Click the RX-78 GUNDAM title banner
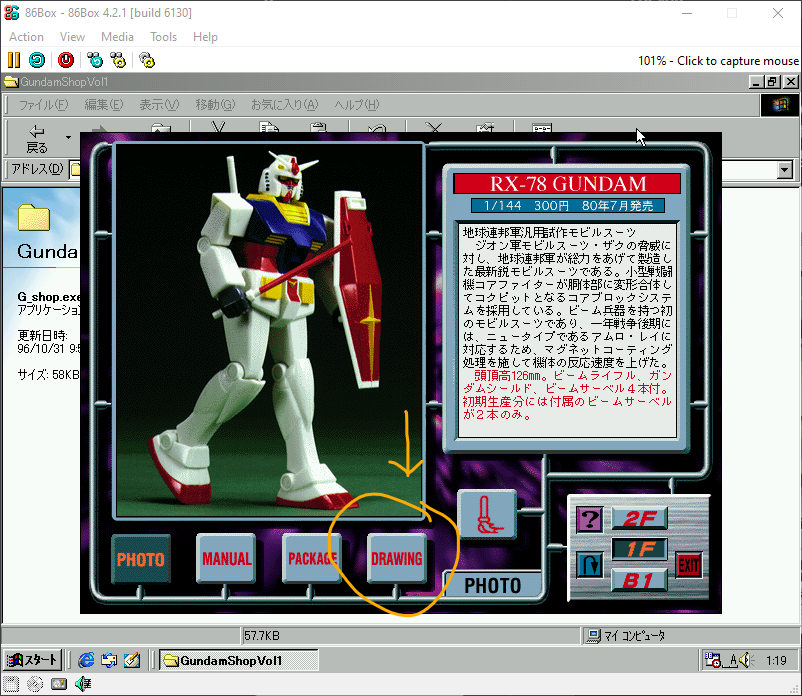The image size is (802, 696). click(567, 184)
